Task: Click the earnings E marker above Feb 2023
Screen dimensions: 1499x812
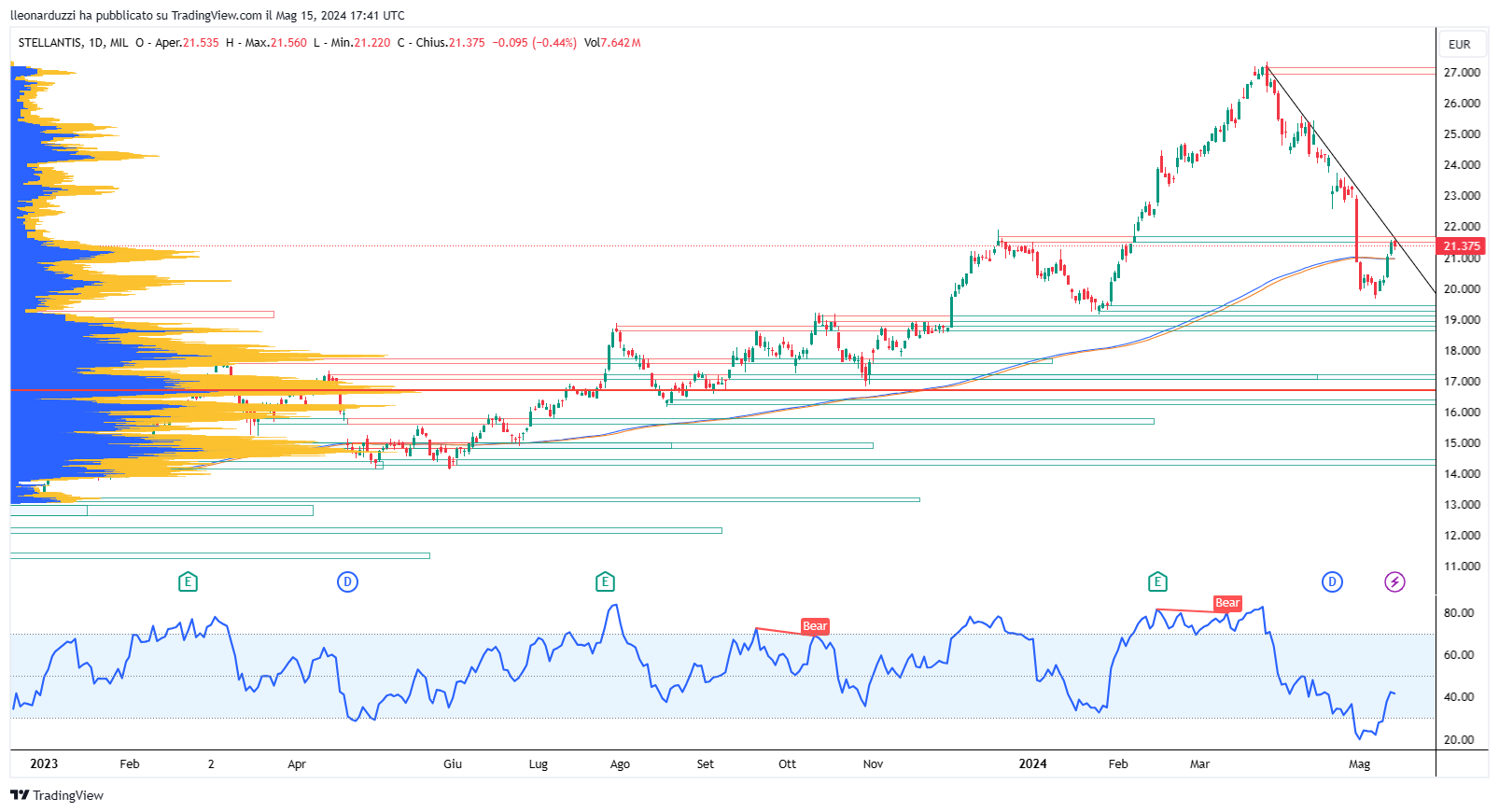Action: pyautogui.click(x=188, y=582)
